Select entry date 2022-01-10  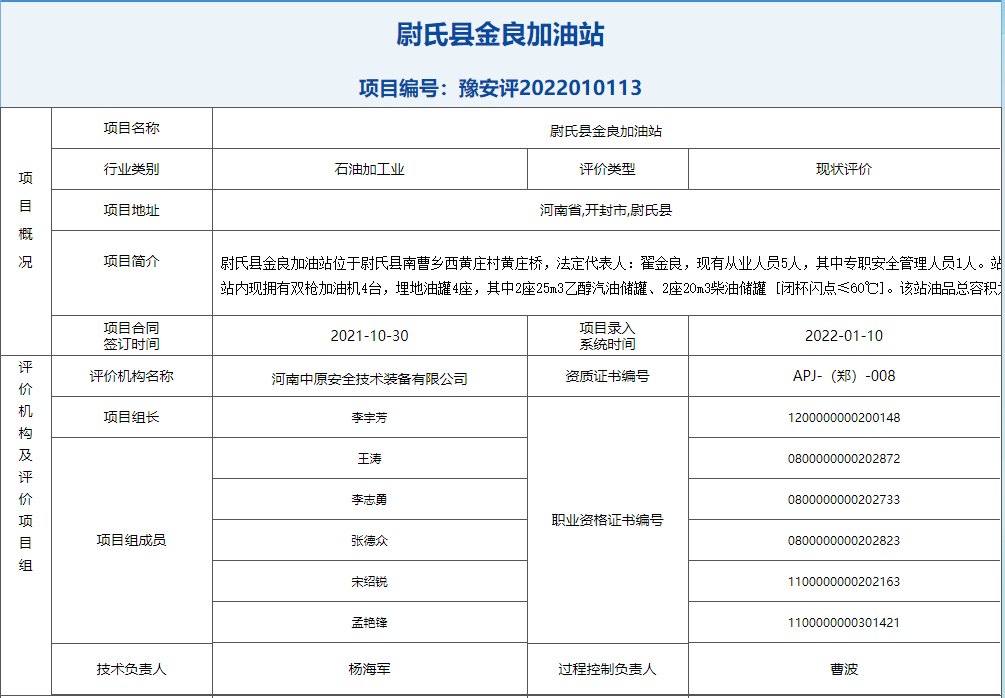(x=843, y=336)
